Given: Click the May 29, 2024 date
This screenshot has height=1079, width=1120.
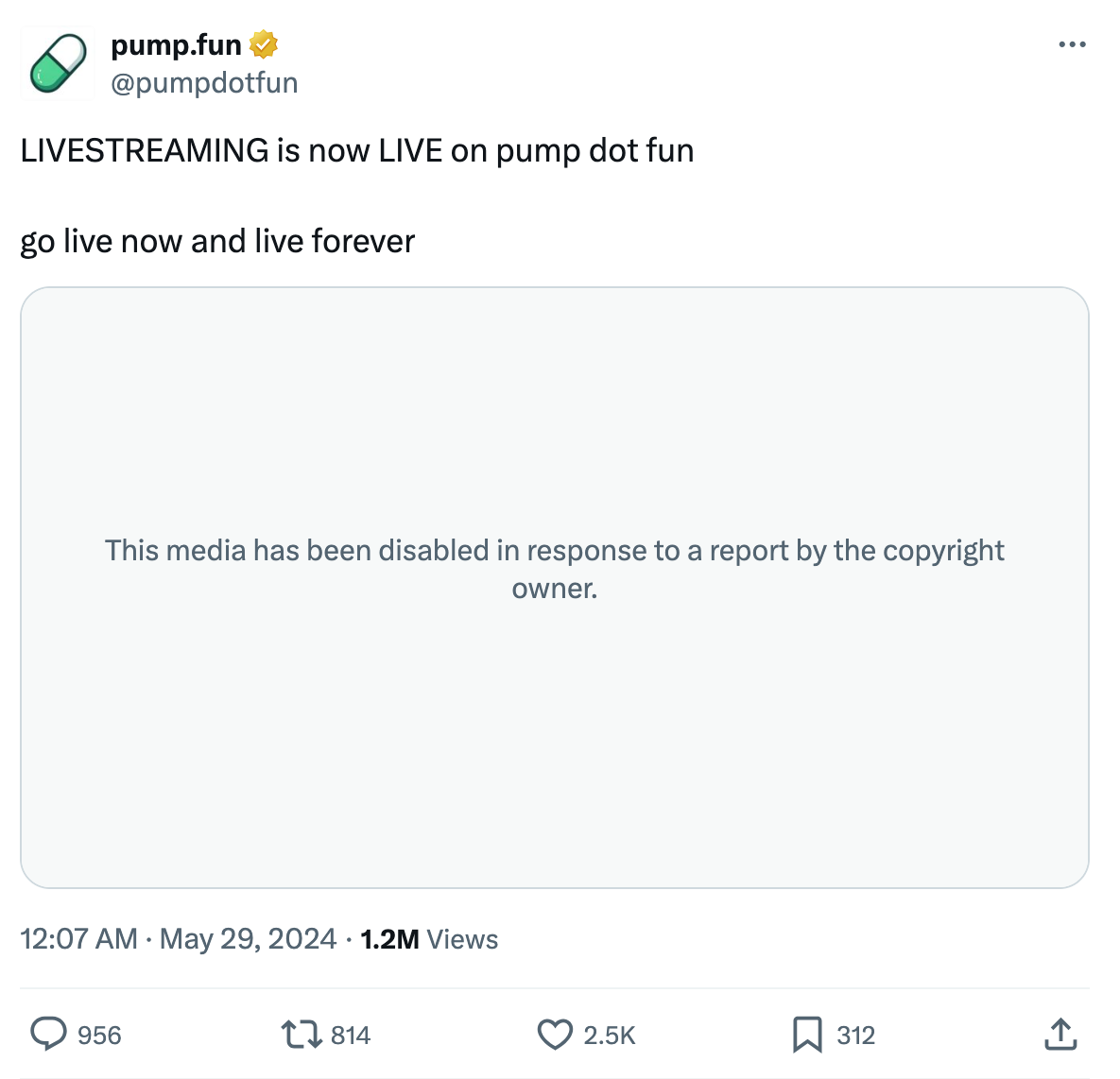Looking at the screenshot, I should pos(248,939).
